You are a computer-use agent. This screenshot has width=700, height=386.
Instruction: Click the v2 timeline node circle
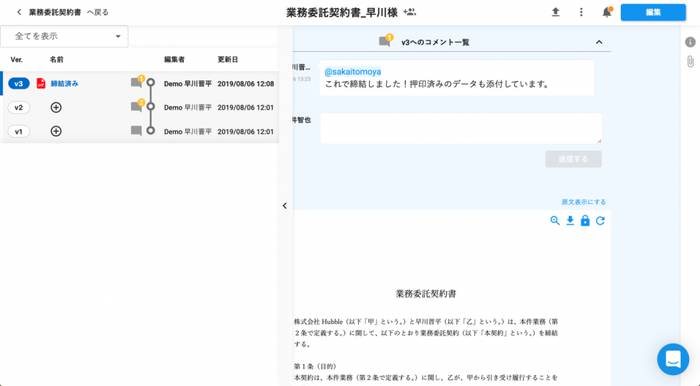pyautogui.click(x=151, y=107)
